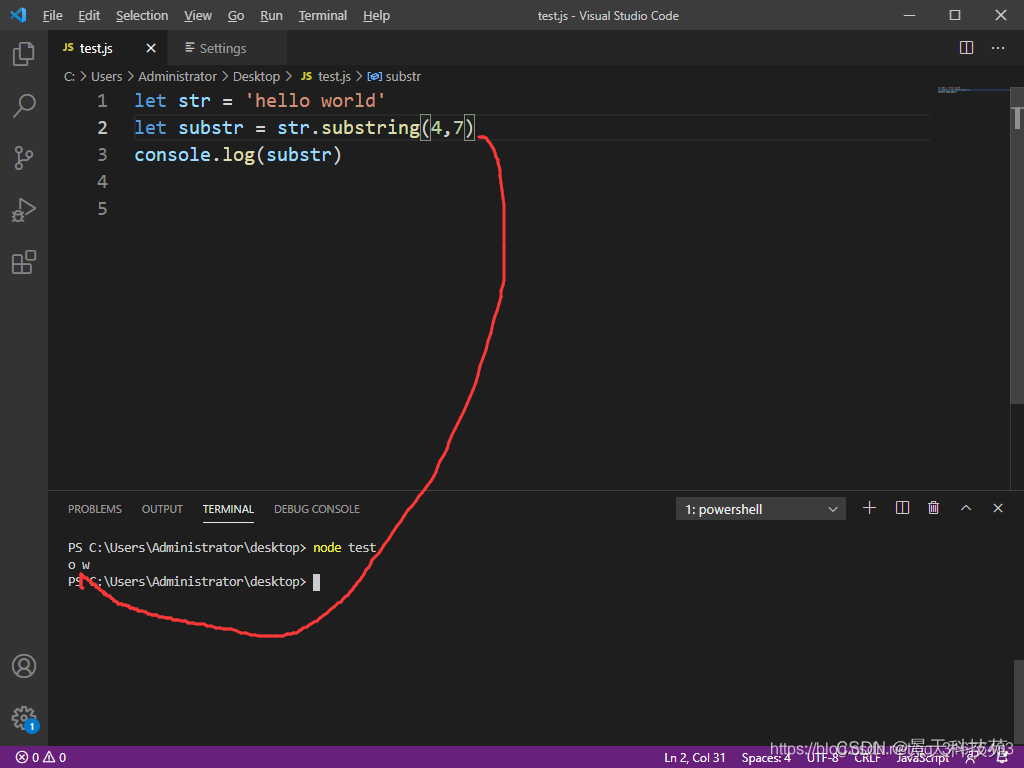Split the editor to the right
Image resolution: width=1024 pixels, height=768 pixels.
point(966,48)
